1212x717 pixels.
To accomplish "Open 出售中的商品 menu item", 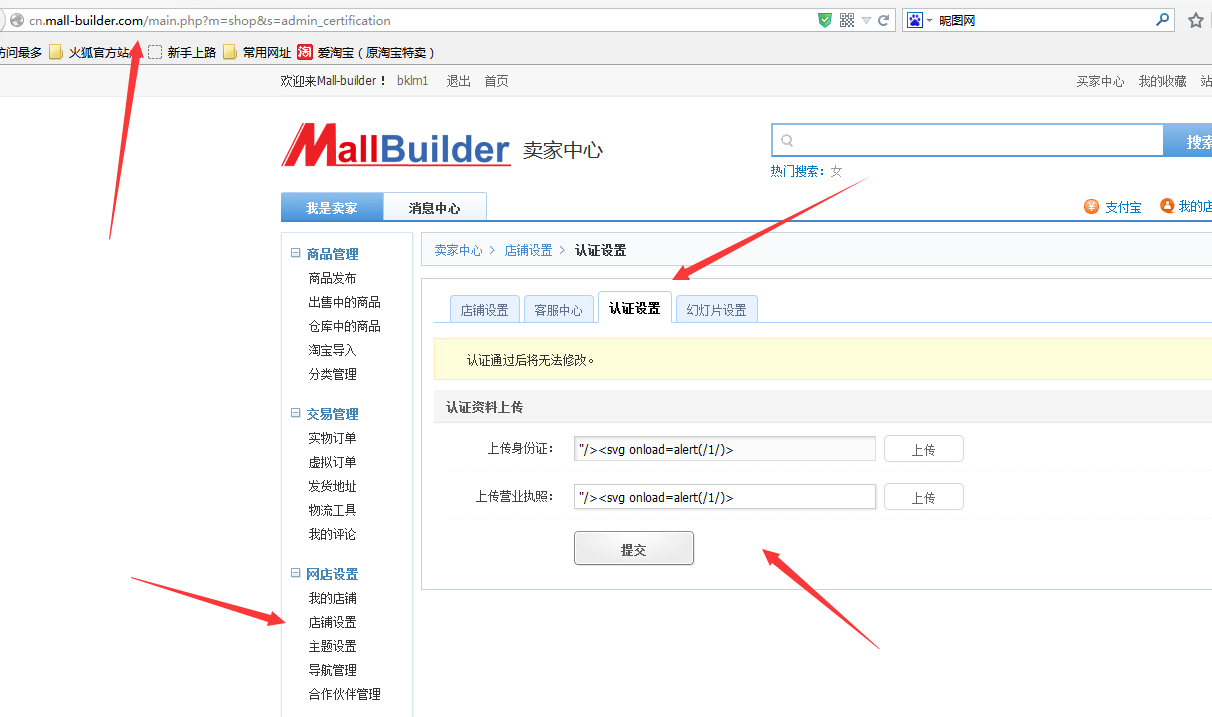I will coord(344,302).
